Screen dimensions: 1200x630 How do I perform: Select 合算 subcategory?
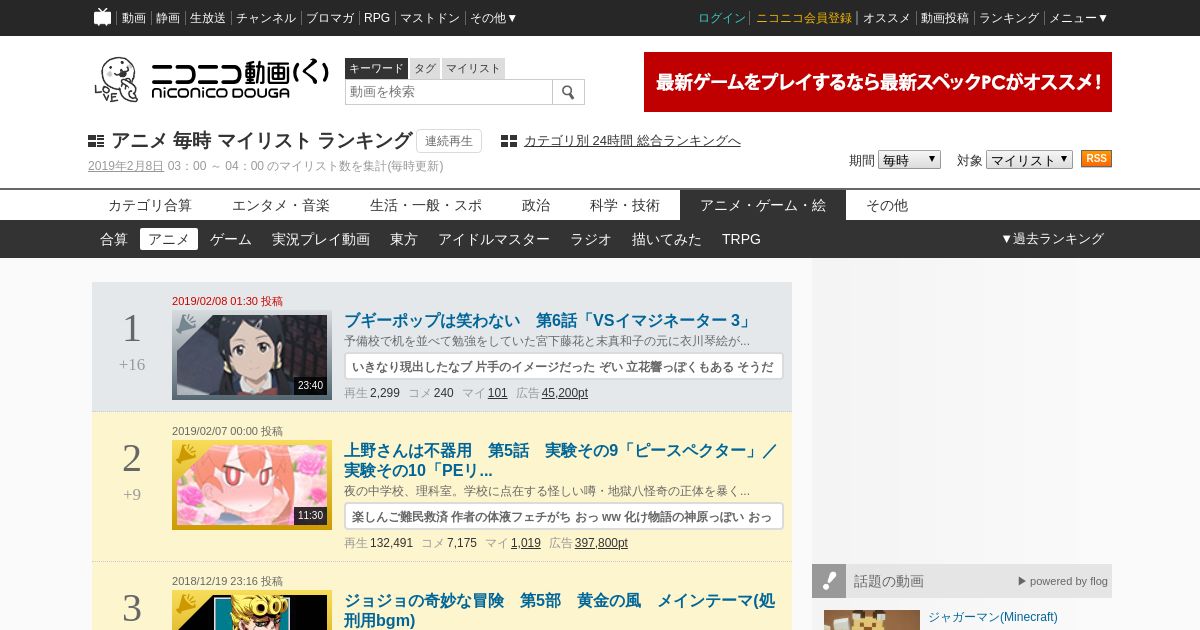pos(114,239)
